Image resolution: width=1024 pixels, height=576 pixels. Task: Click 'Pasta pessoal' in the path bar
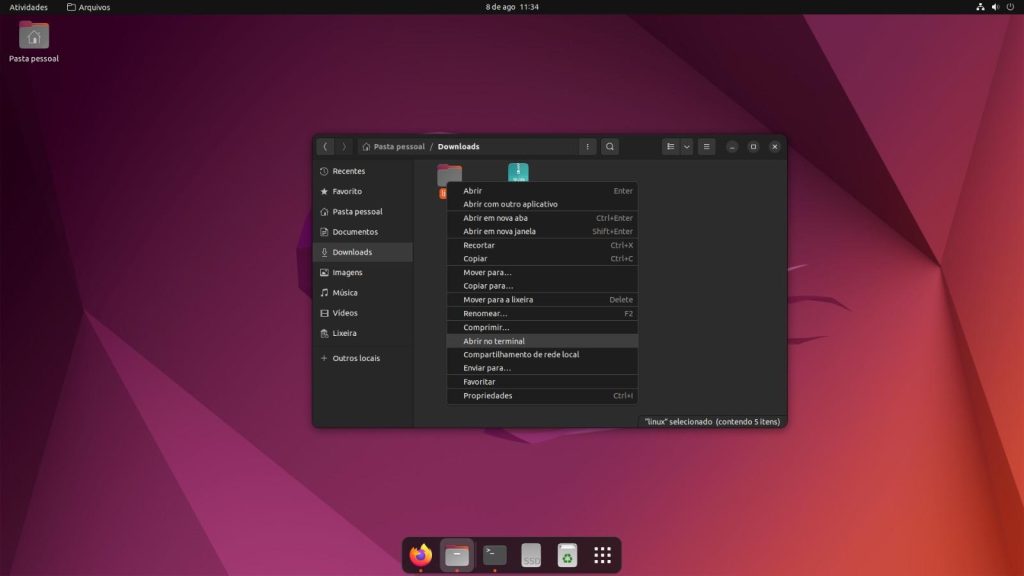[x=398, y=146]
